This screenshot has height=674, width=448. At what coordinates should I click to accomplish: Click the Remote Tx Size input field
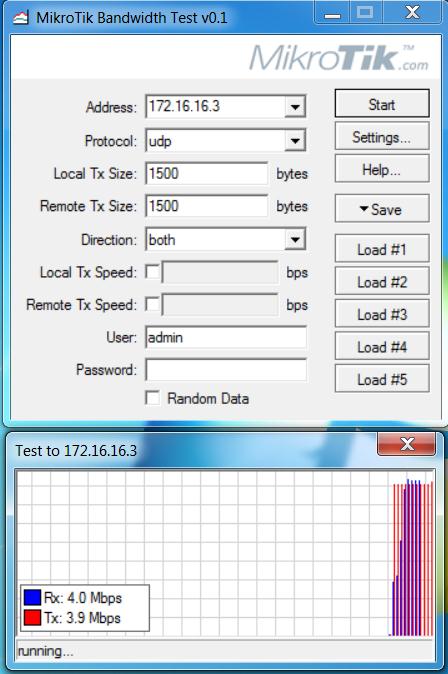[x=207, y=206]
